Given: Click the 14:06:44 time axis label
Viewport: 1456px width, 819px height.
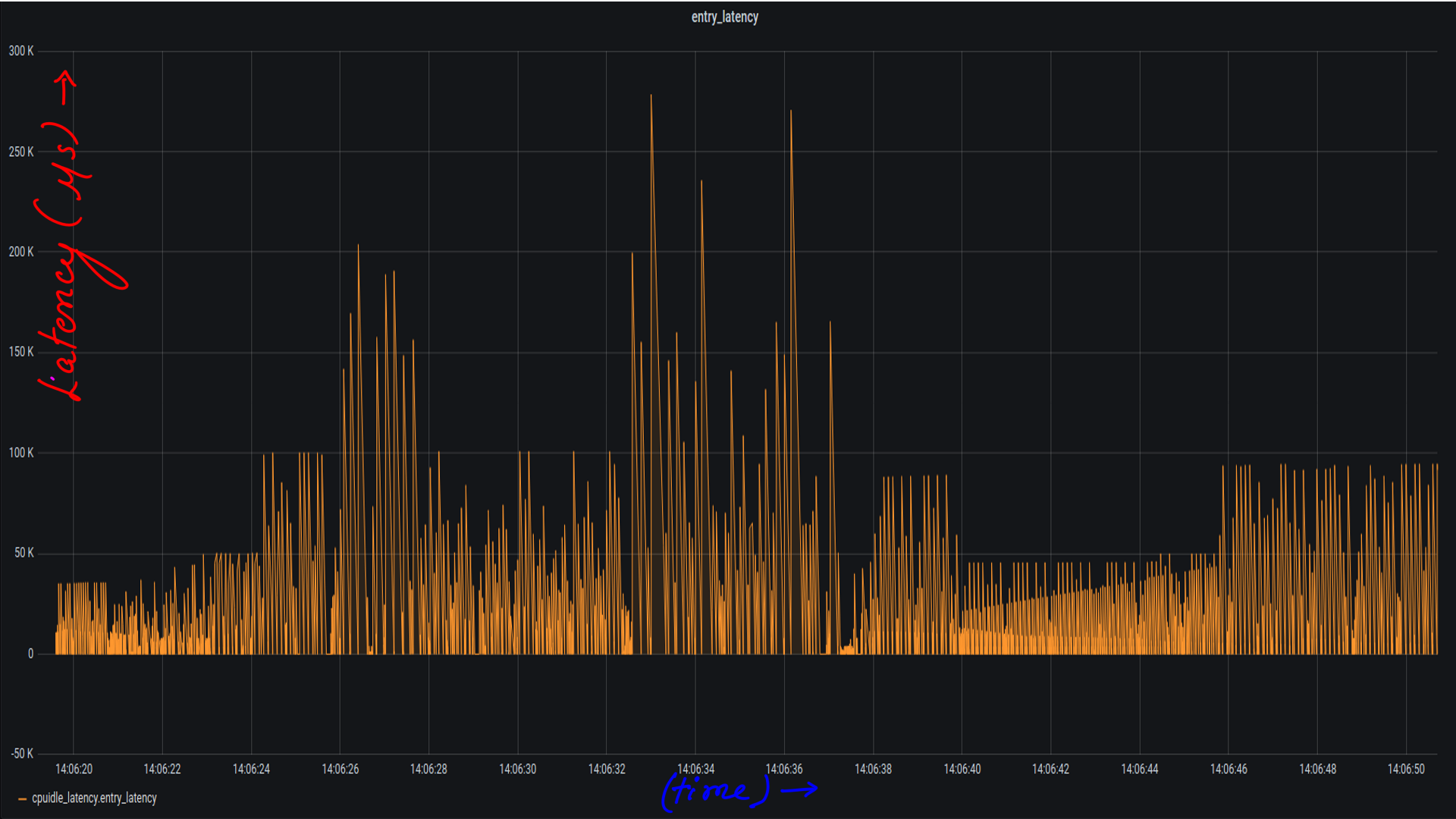Looking at the screenshot, I should tap(1140, 769).
